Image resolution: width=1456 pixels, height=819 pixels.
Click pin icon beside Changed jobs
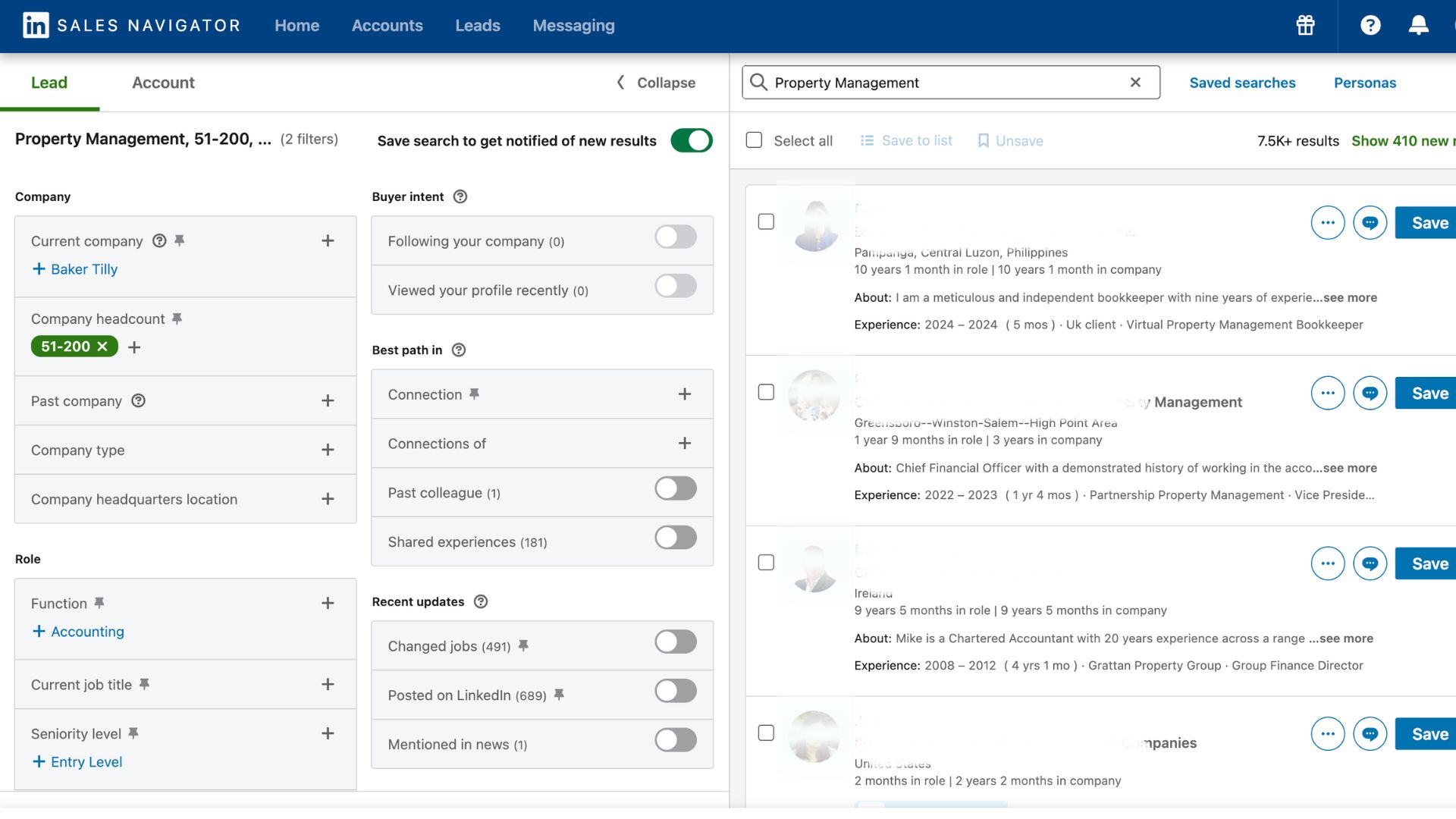point(523,645)
